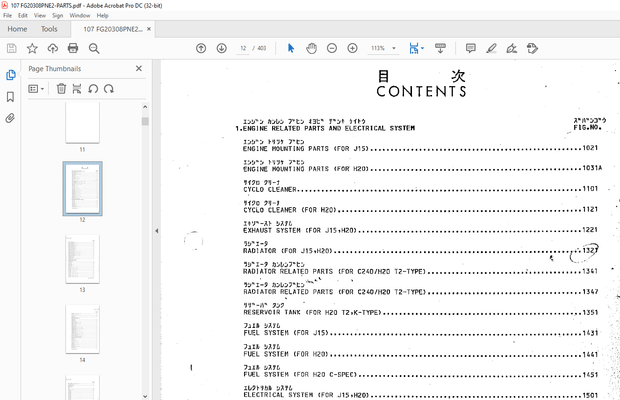This screenshot has width=620, height=400.
Task: Rotate the page clockwise
Action: [x=109, y=89]
